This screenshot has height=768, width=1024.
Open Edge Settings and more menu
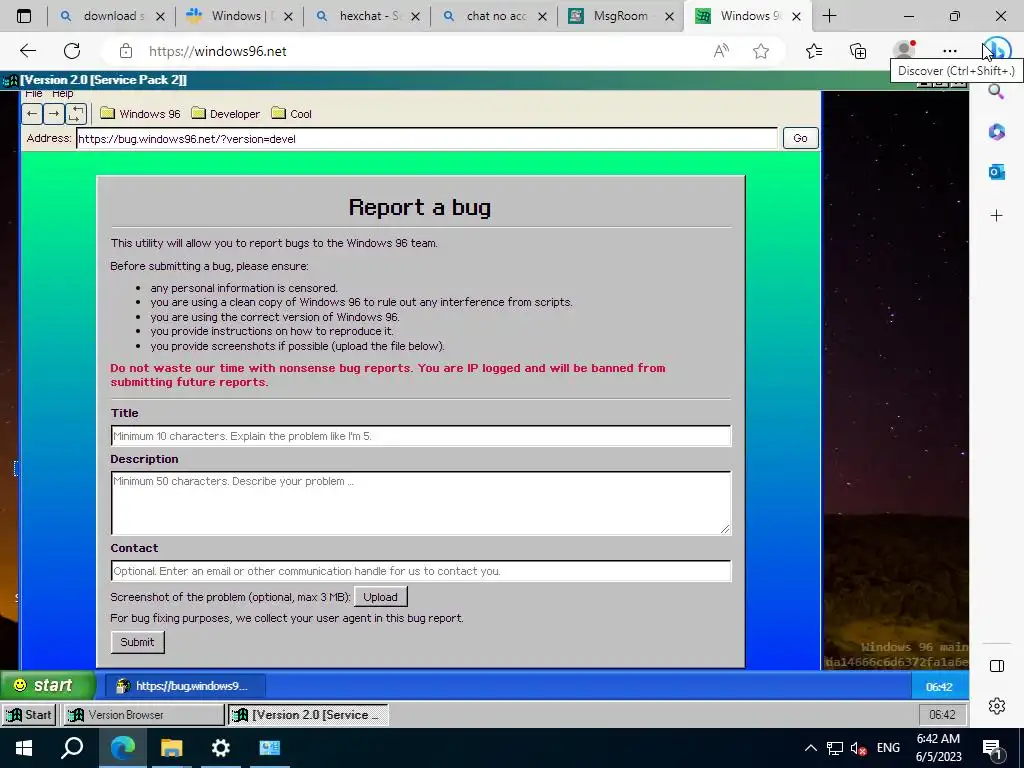coord(950,51)
